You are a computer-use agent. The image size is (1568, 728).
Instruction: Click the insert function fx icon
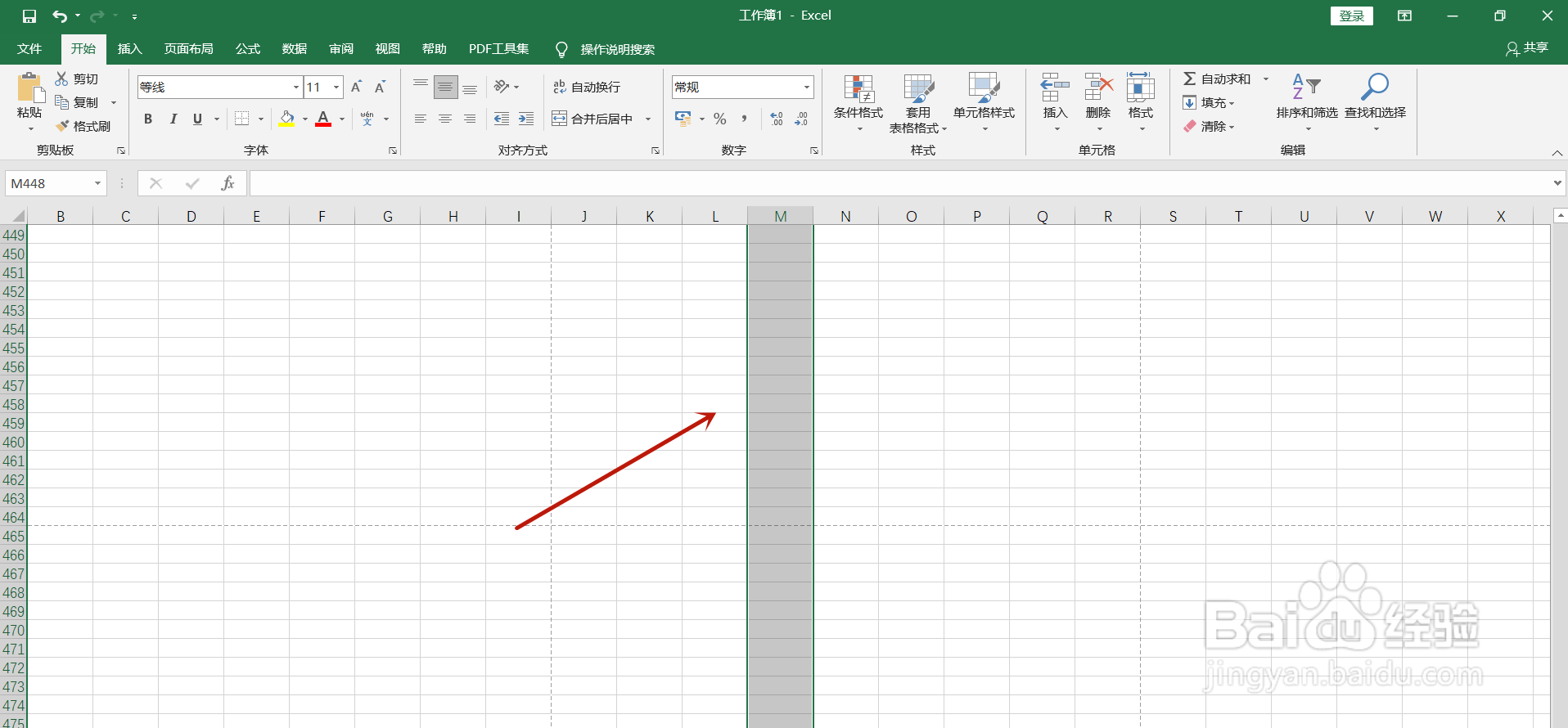click(x=228, y=183)
